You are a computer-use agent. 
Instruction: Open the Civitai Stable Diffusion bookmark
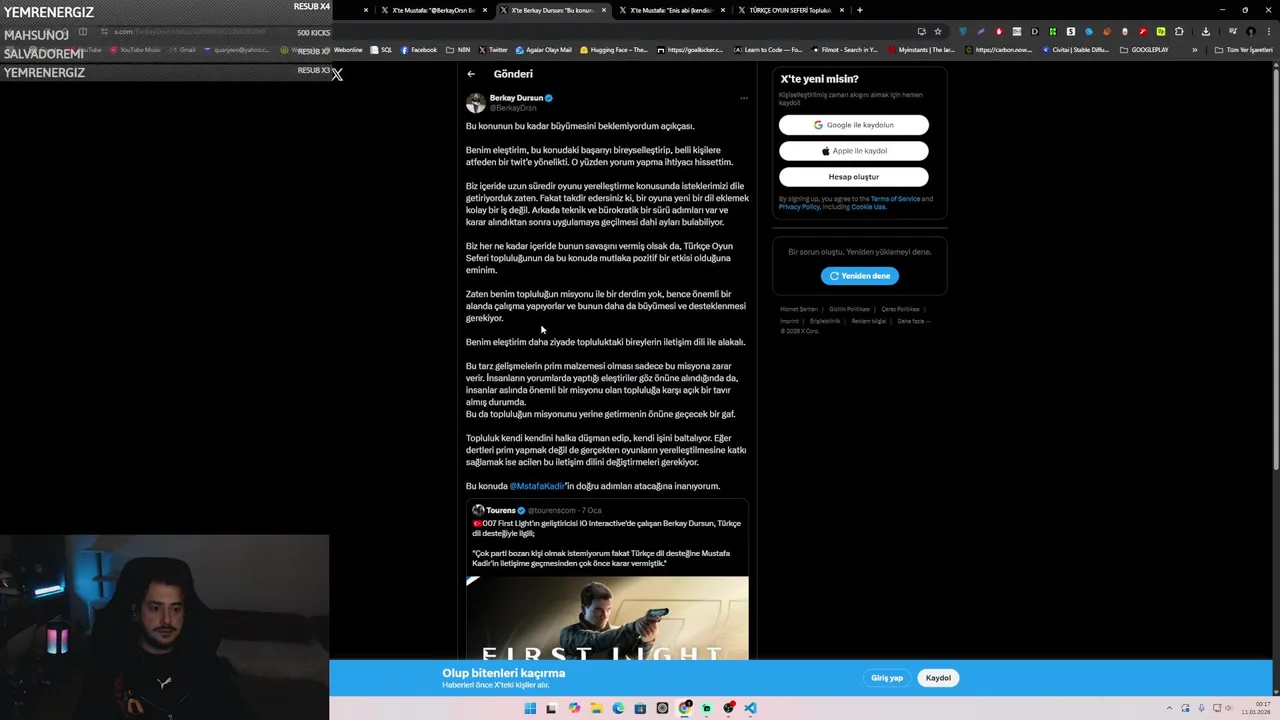1075,50
